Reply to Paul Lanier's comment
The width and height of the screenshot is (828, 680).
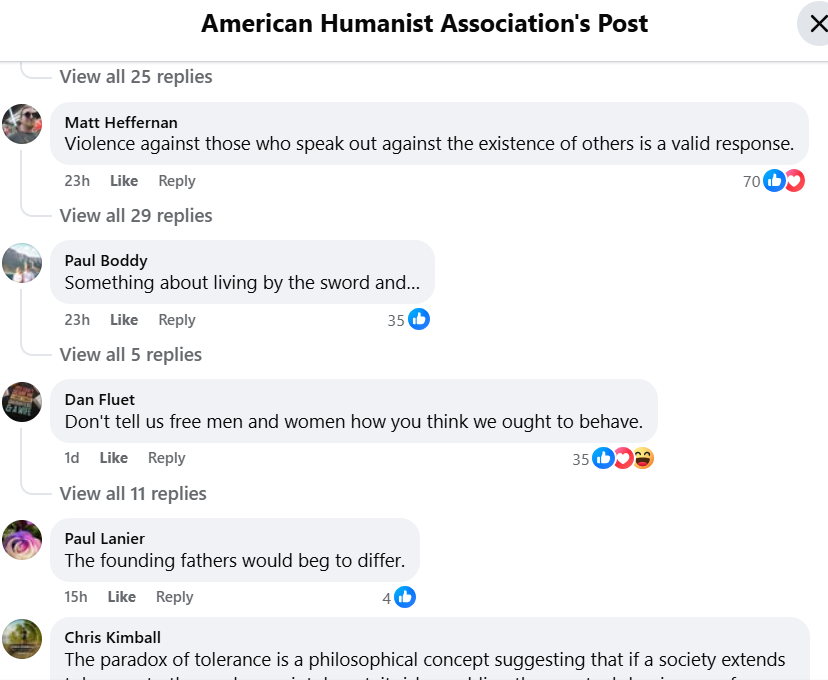pyautogui.click(x=174, y=597)
